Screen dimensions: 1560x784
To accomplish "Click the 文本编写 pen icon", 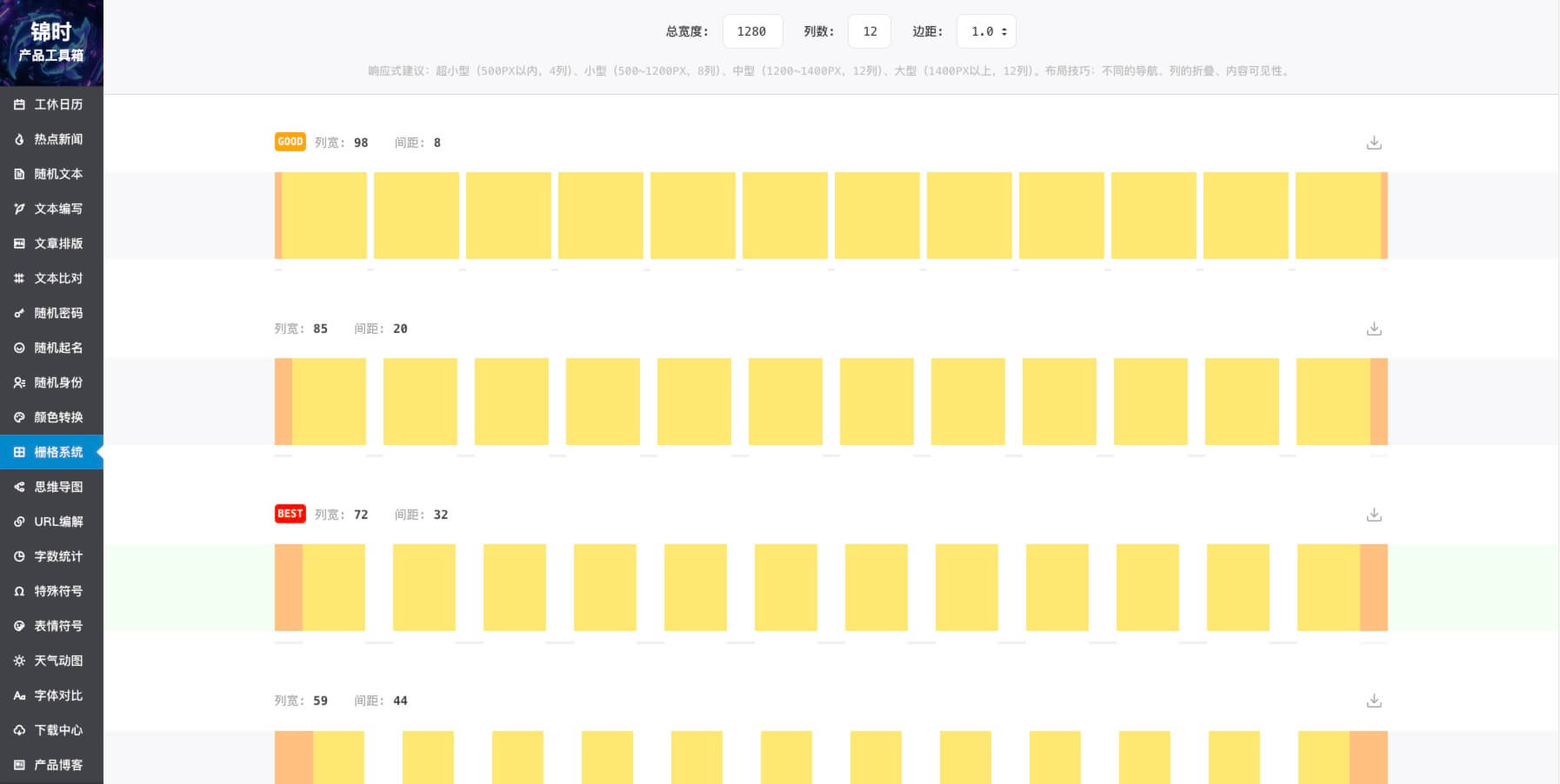I will 19,209.
